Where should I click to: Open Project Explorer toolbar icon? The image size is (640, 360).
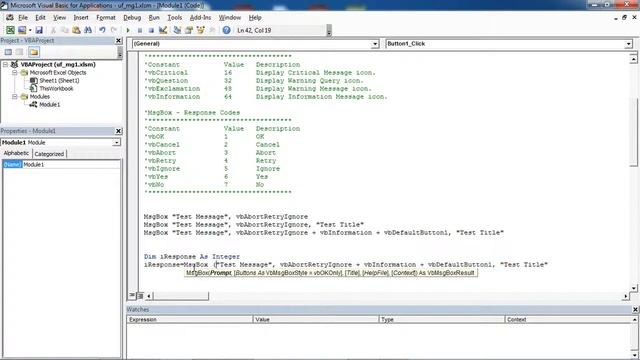(x=177, y=30)
